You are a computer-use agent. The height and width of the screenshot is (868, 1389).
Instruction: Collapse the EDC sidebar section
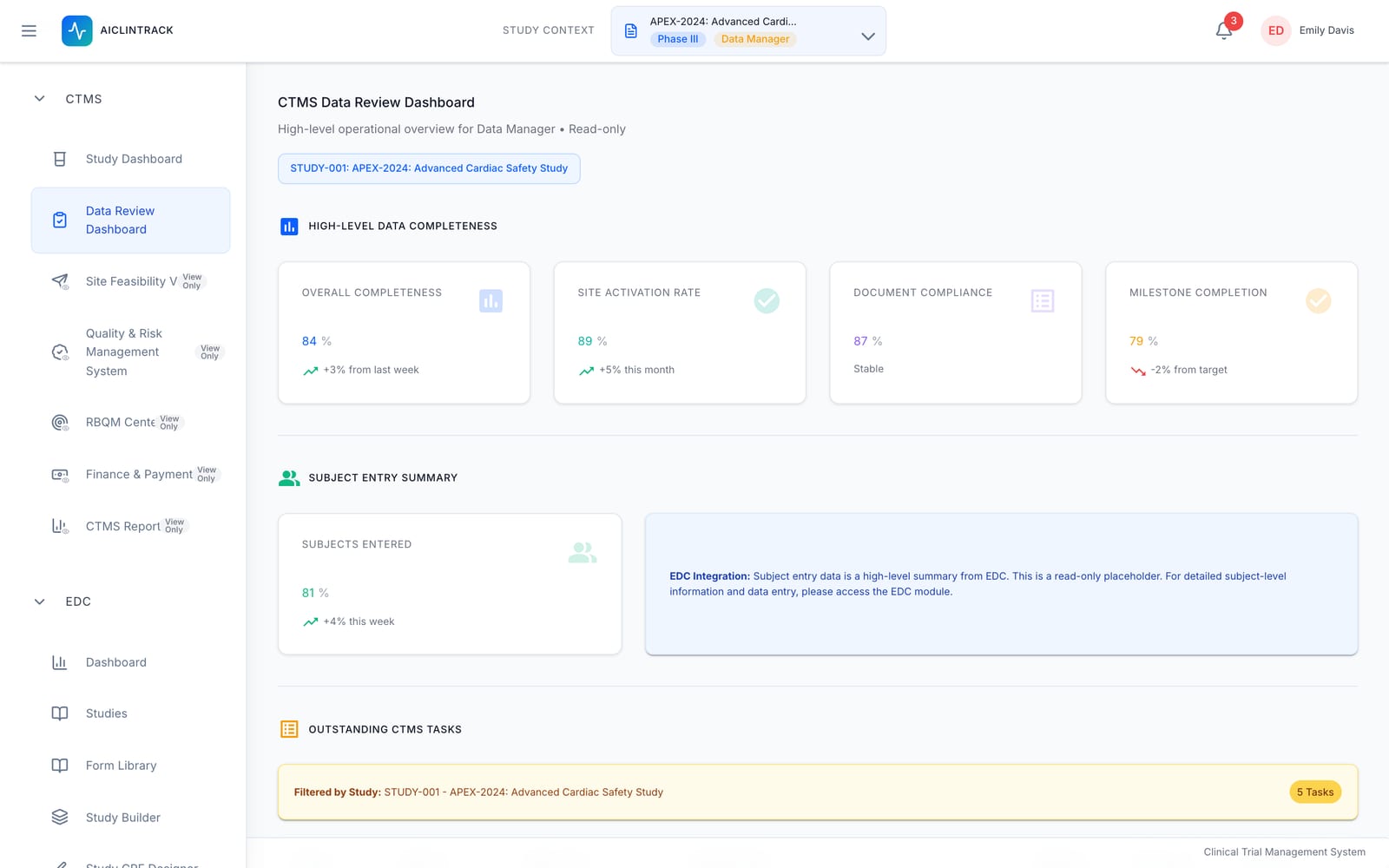[x=39, y=602]
